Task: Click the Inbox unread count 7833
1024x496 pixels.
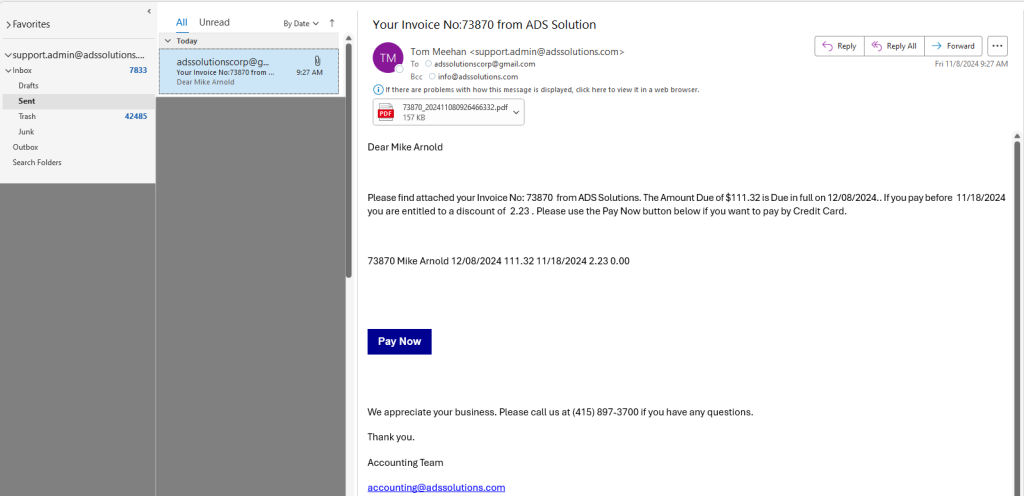Action: point(138,70)
